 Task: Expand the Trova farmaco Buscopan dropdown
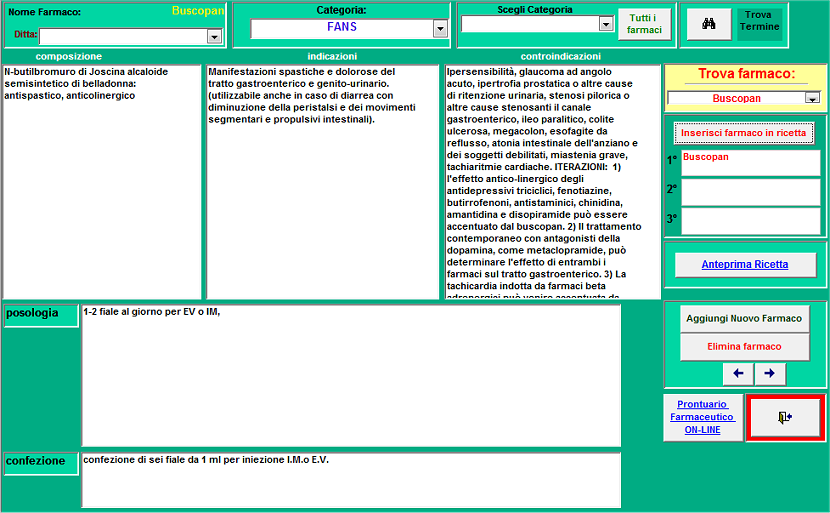tap(812, 98)
